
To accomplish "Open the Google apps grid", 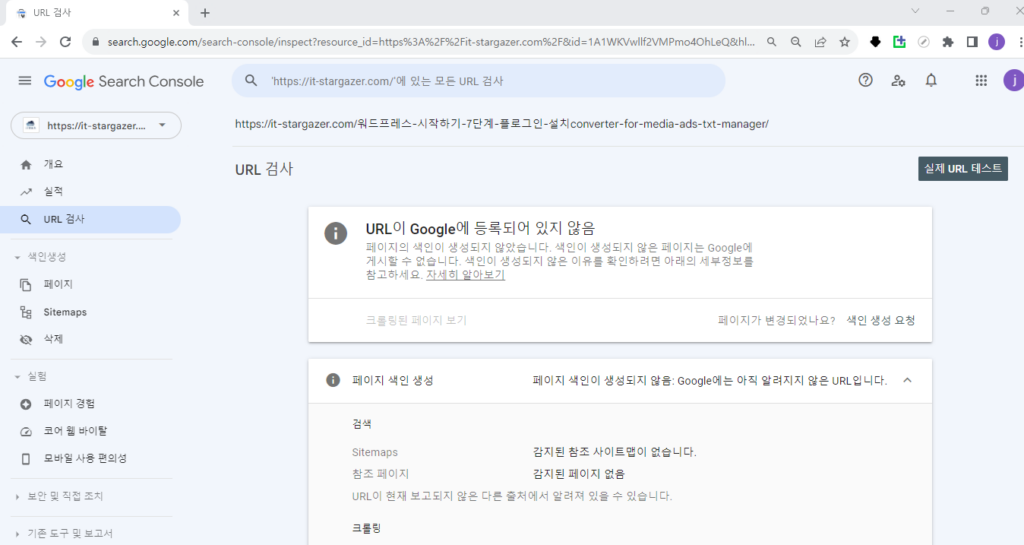I will [981, 80].
